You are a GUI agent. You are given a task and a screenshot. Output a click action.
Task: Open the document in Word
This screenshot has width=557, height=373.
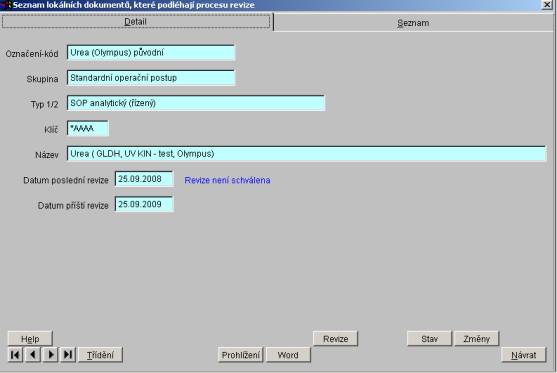[x=288, y=355]
